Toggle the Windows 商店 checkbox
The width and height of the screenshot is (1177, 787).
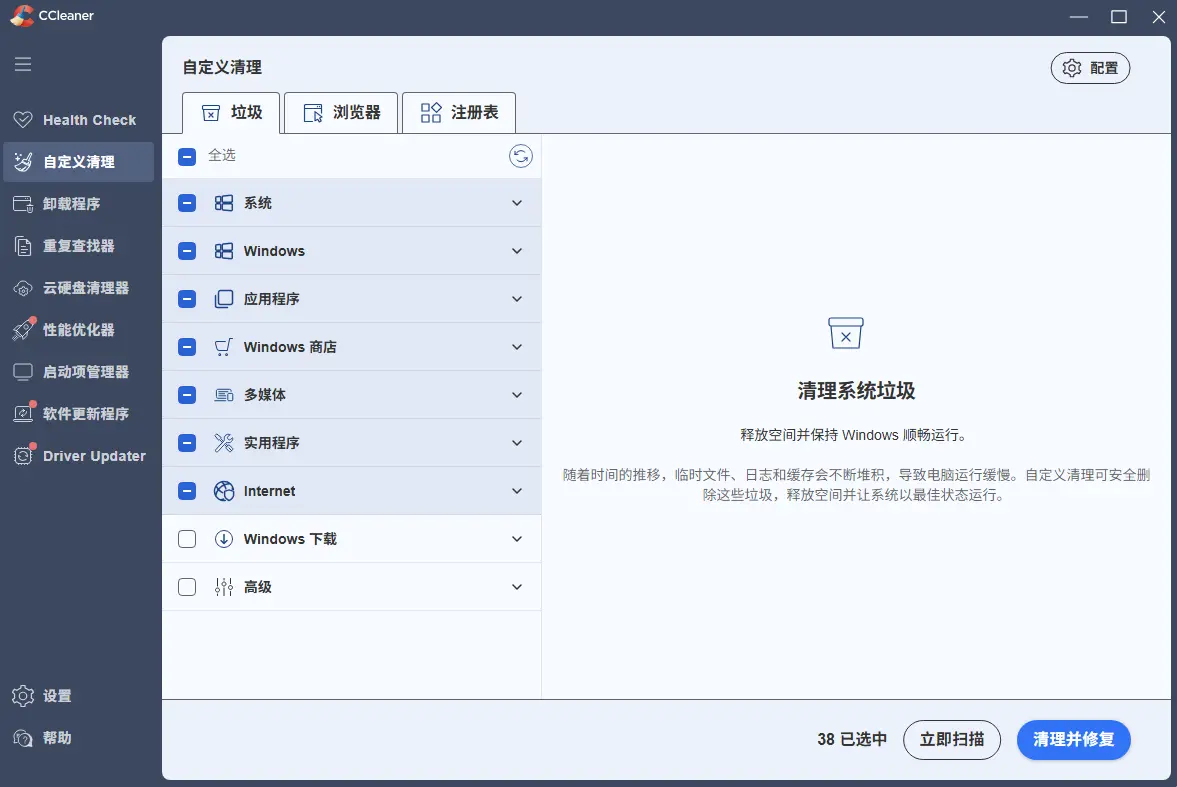[x=187, y=347]
